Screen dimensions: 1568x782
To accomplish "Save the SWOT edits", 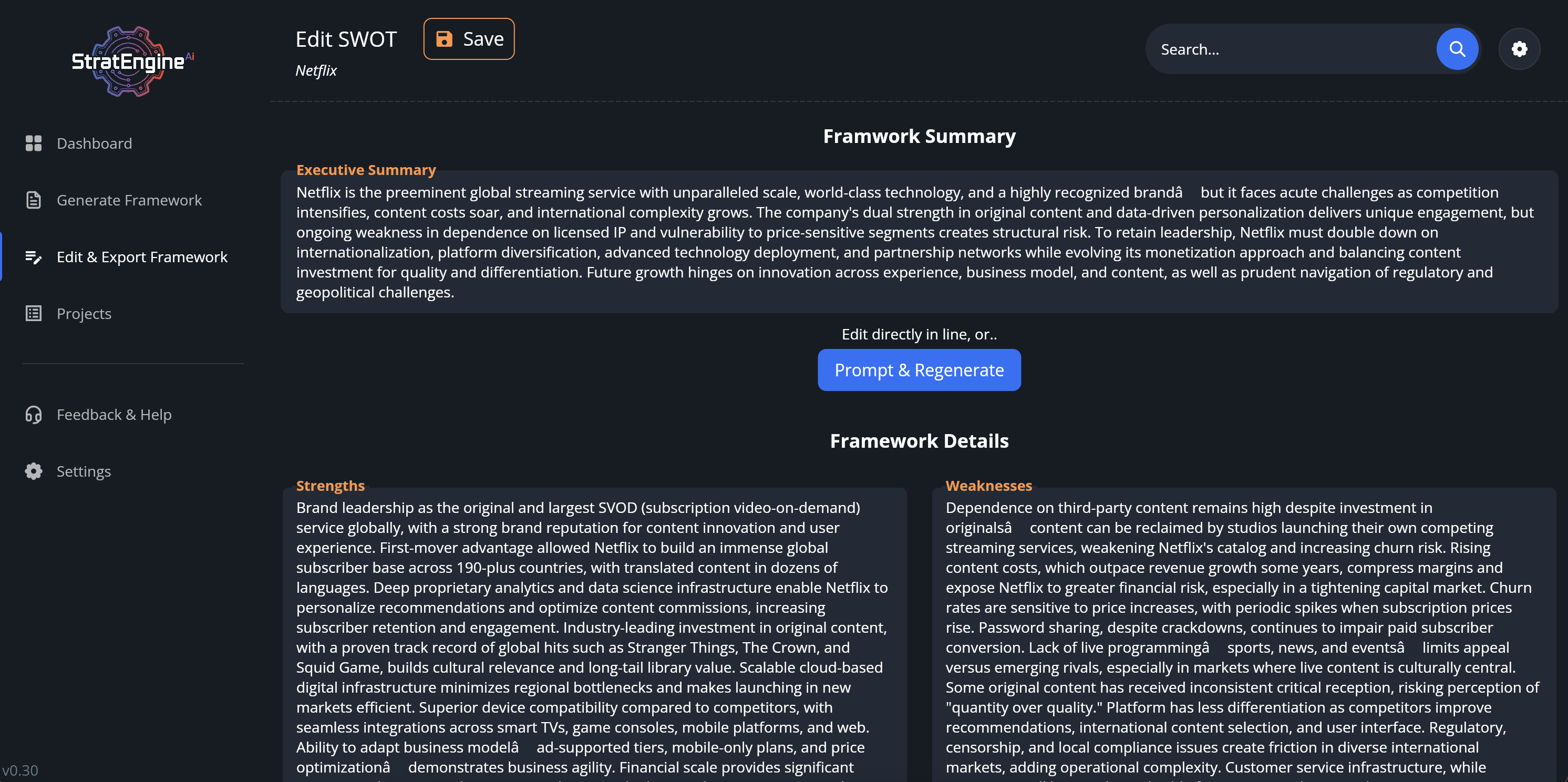I will click(x=469, y=39).
